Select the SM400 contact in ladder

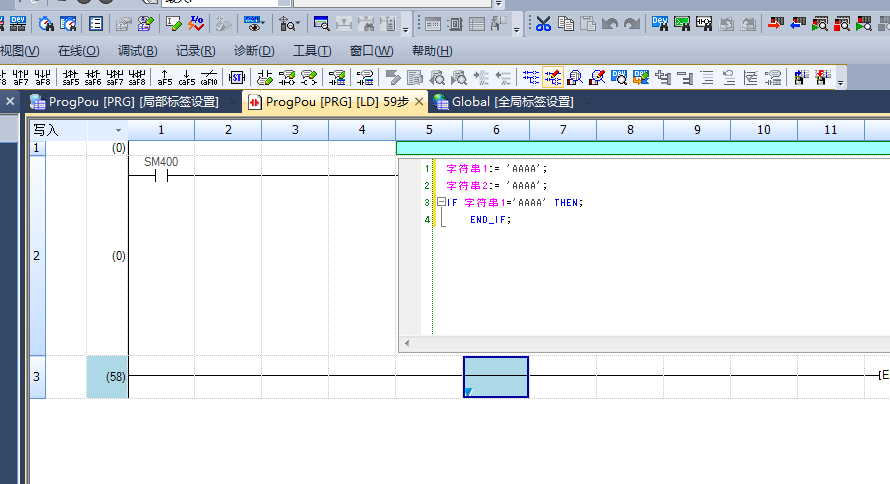160,175
